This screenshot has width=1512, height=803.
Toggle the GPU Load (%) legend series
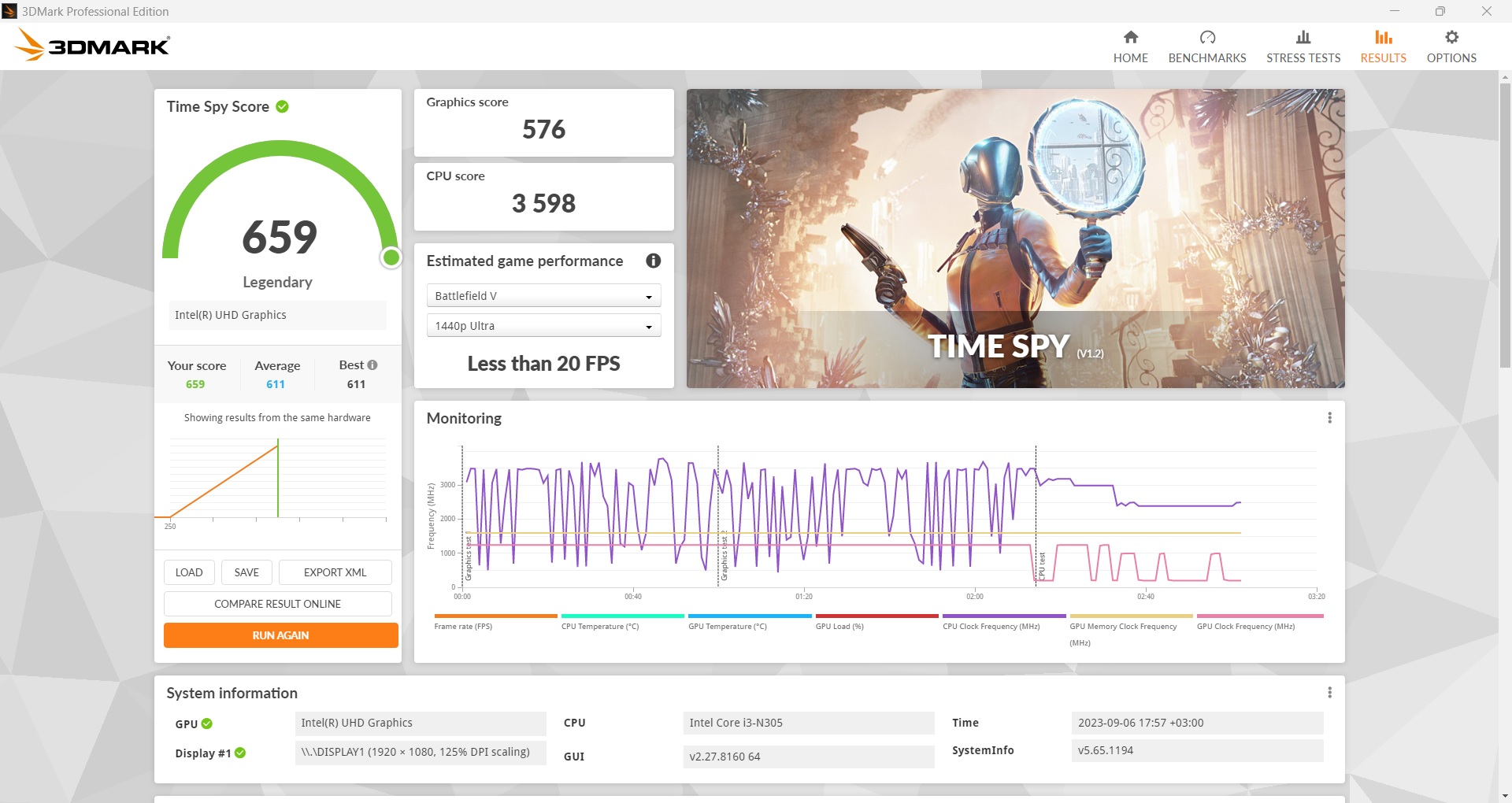[839, 626]
